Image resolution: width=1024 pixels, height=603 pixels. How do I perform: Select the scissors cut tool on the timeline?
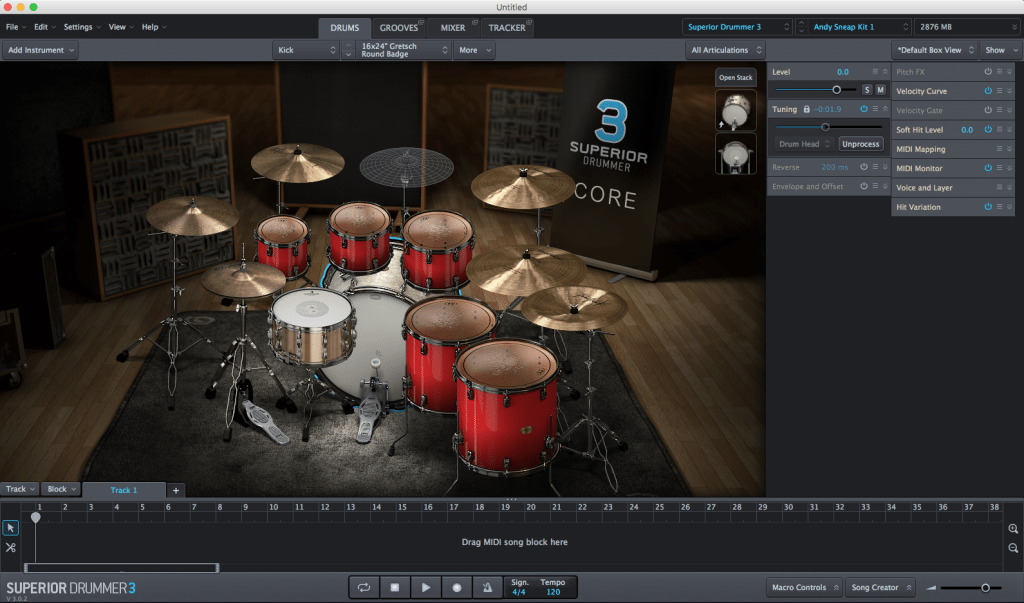tap(10, 548)
